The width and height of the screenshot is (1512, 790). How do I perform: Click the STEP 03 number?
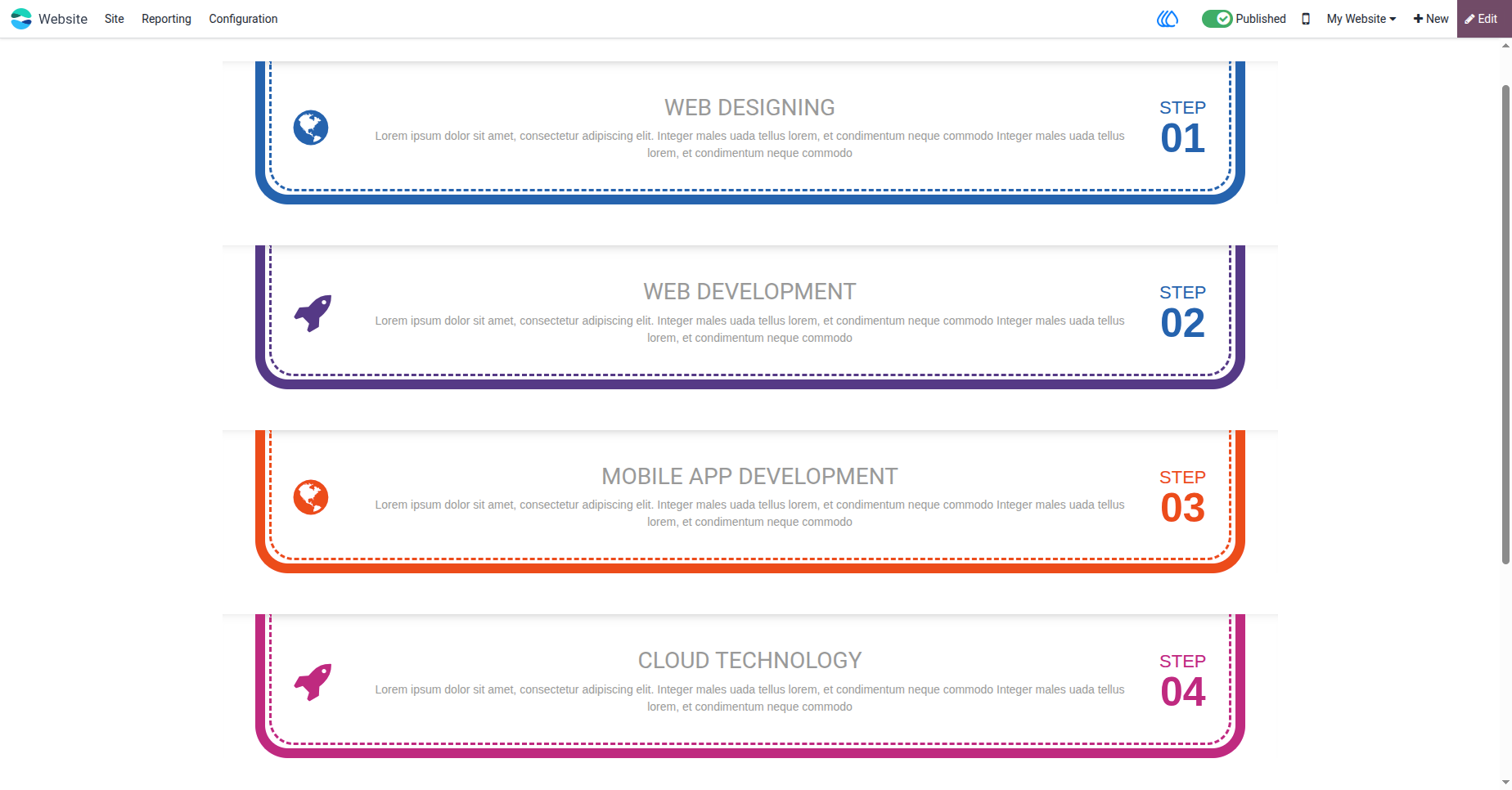tap(1182, 507)
